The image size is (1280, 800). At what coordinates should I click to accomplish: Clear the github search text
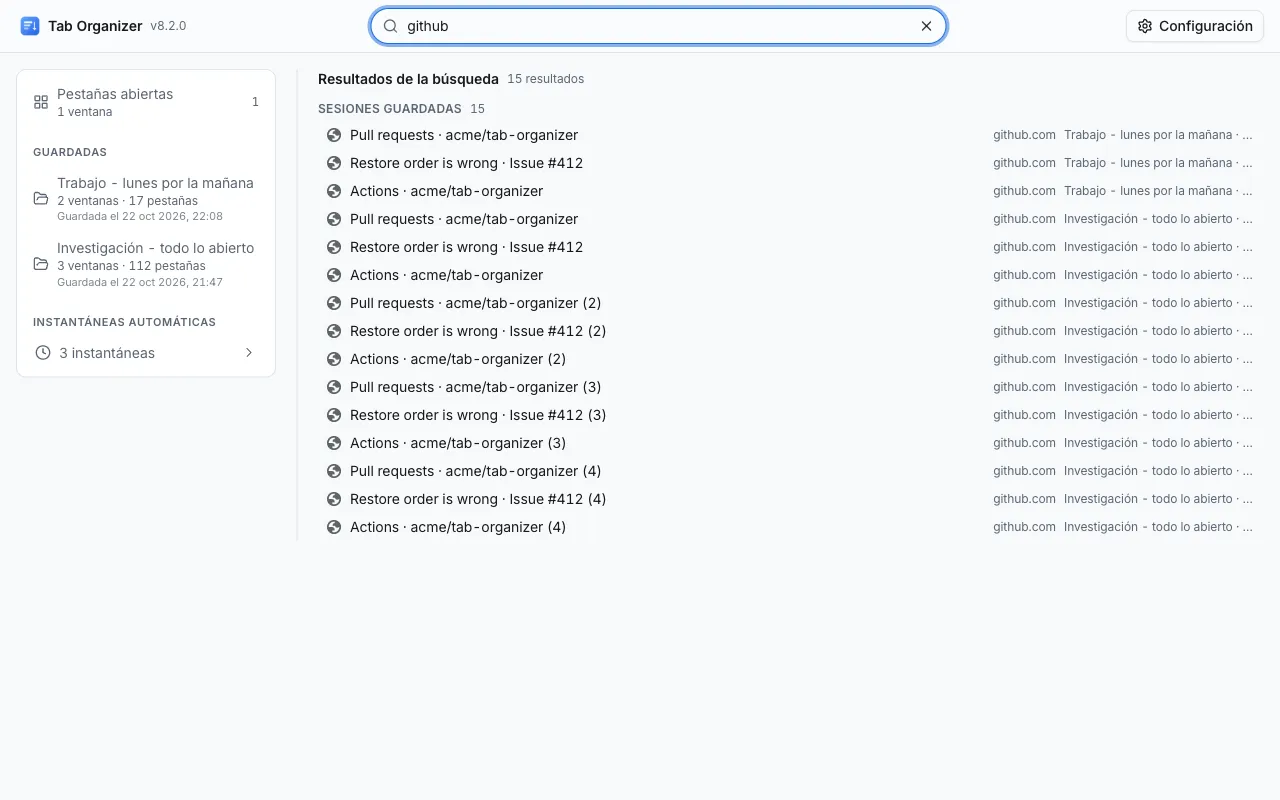tap(926, 26)
